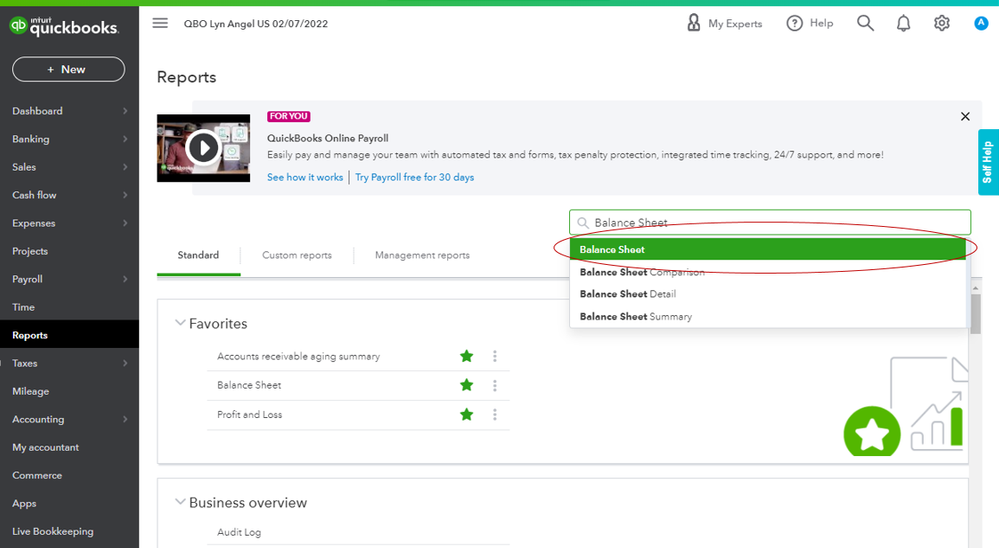Select the highlighted Balance Sheet suggestion

pos(768,249)
